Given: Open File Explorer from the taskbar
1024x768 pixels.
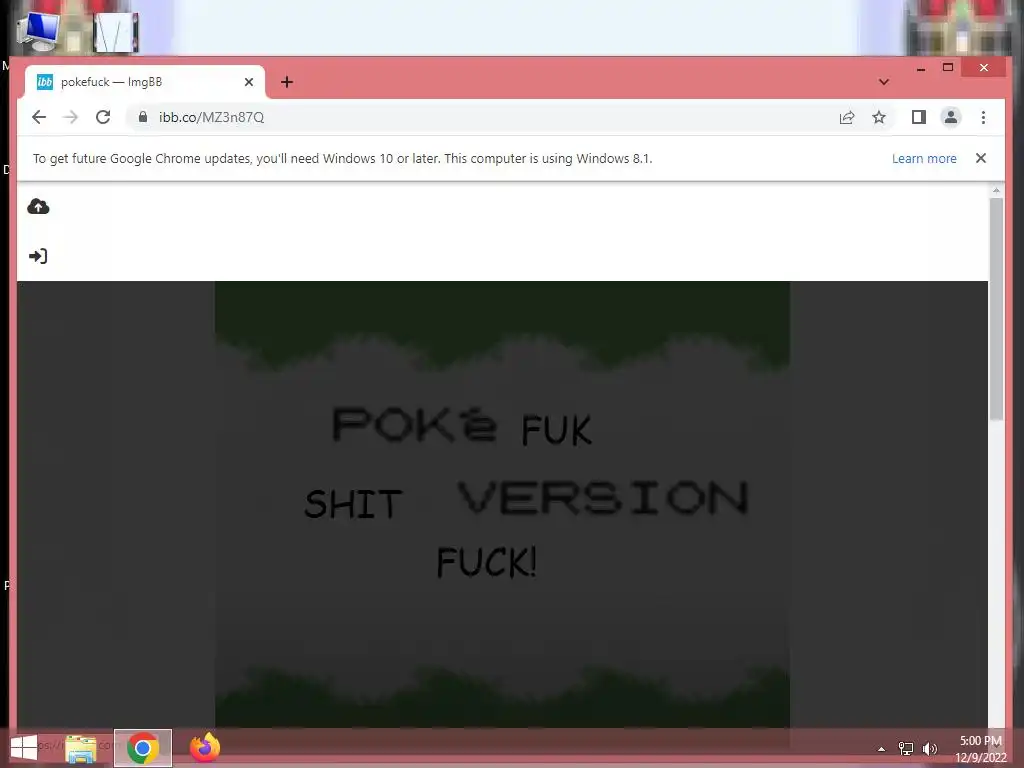Looking at the screenshot, I should pyautogui.click(x=81, y=748).
